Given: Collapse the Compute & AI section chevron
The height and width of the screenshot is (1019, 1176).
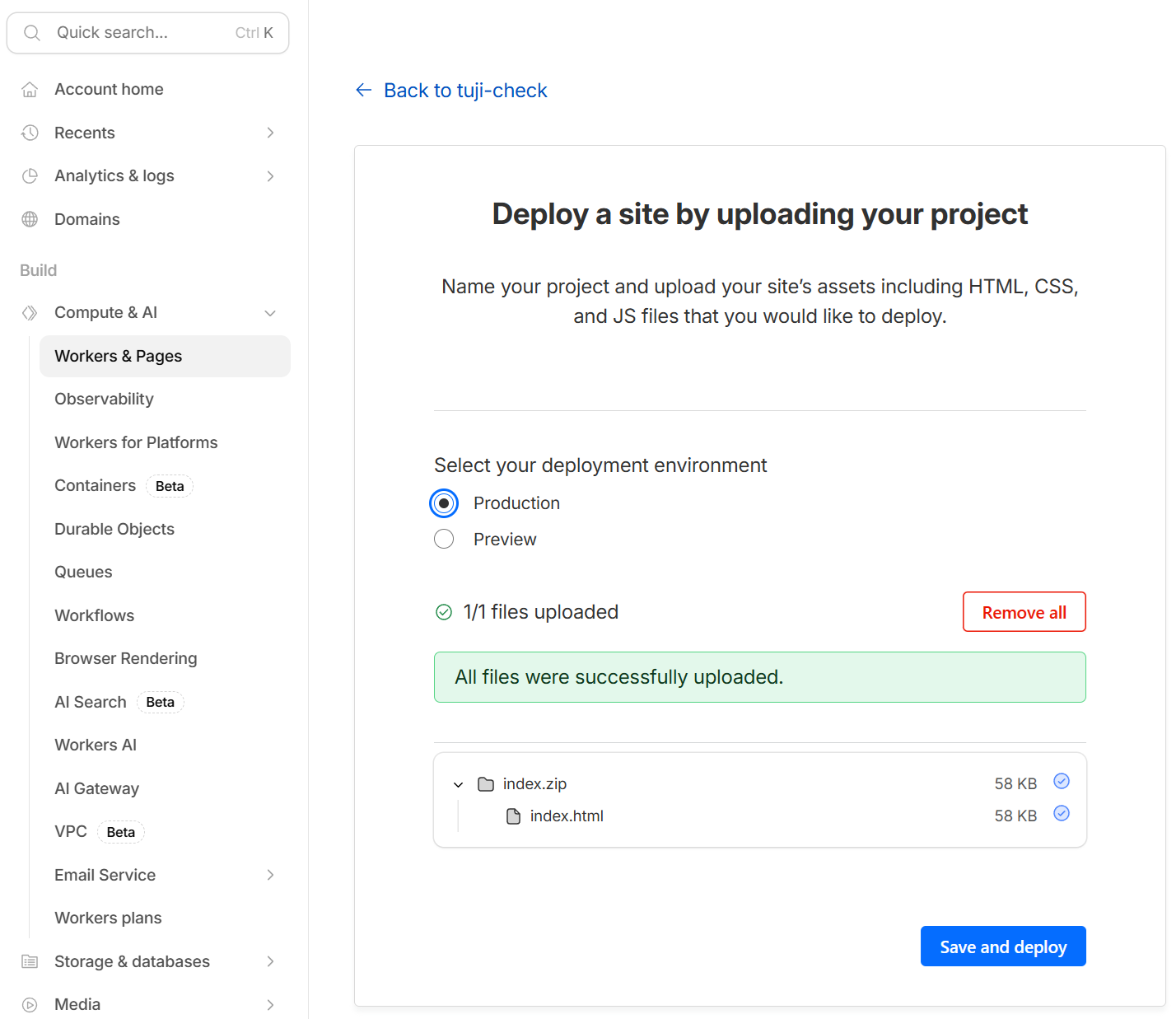Looking at the screenshot, I should (x=270, y=313).
